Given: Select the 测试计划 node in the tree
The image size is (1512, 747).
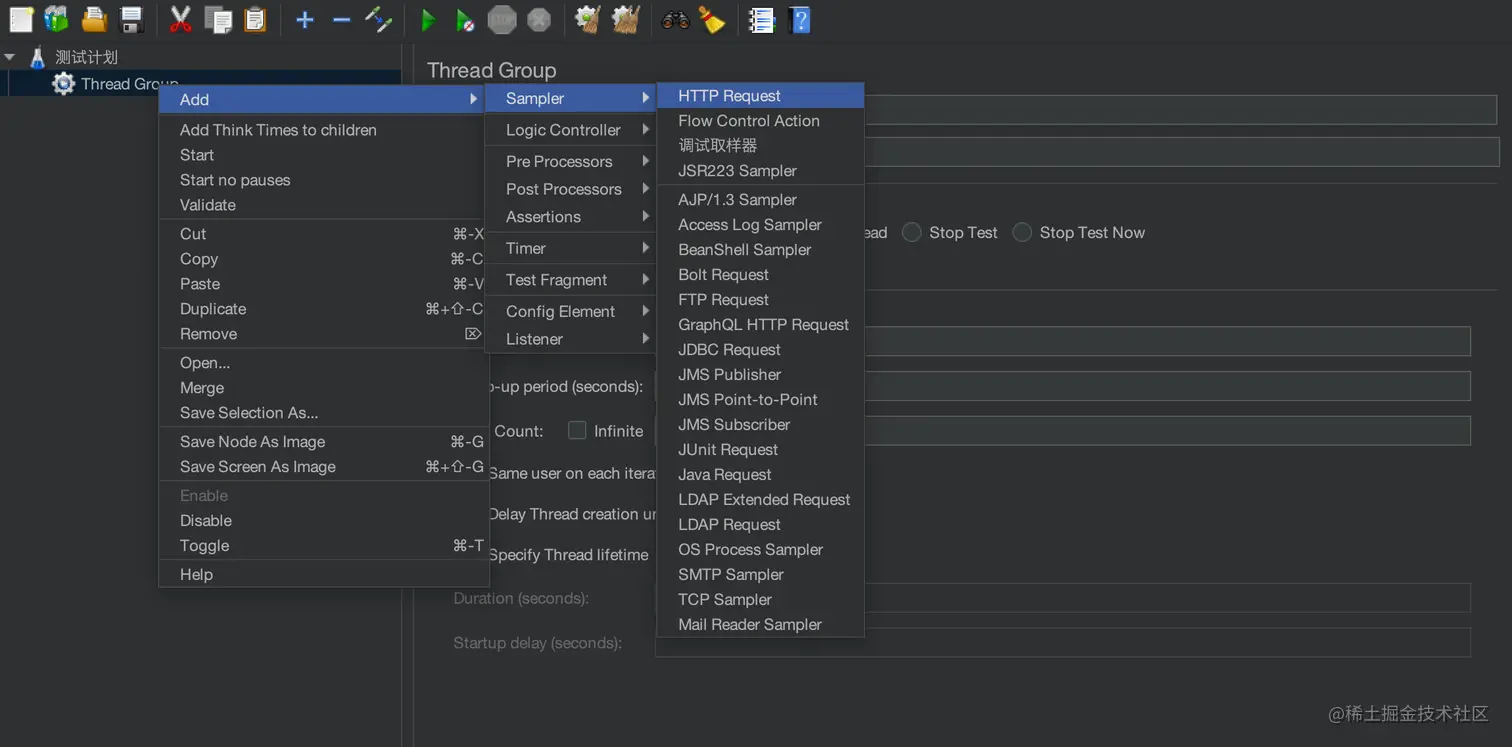Looking at the screenshot, I should click(x=86, y=57).
